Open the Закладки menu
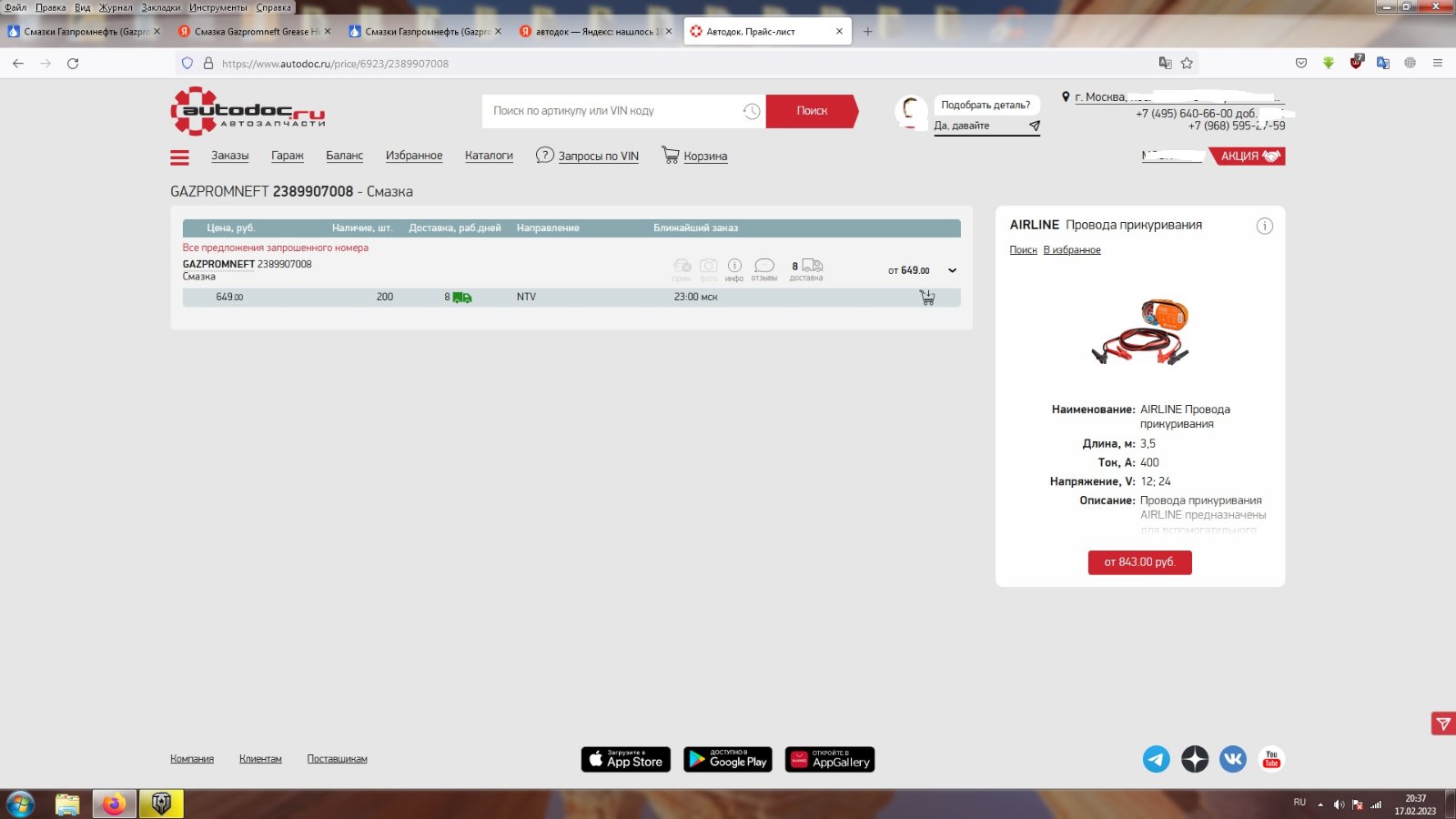The width and height of the screenshot is (1456, 819). [160, 7]
